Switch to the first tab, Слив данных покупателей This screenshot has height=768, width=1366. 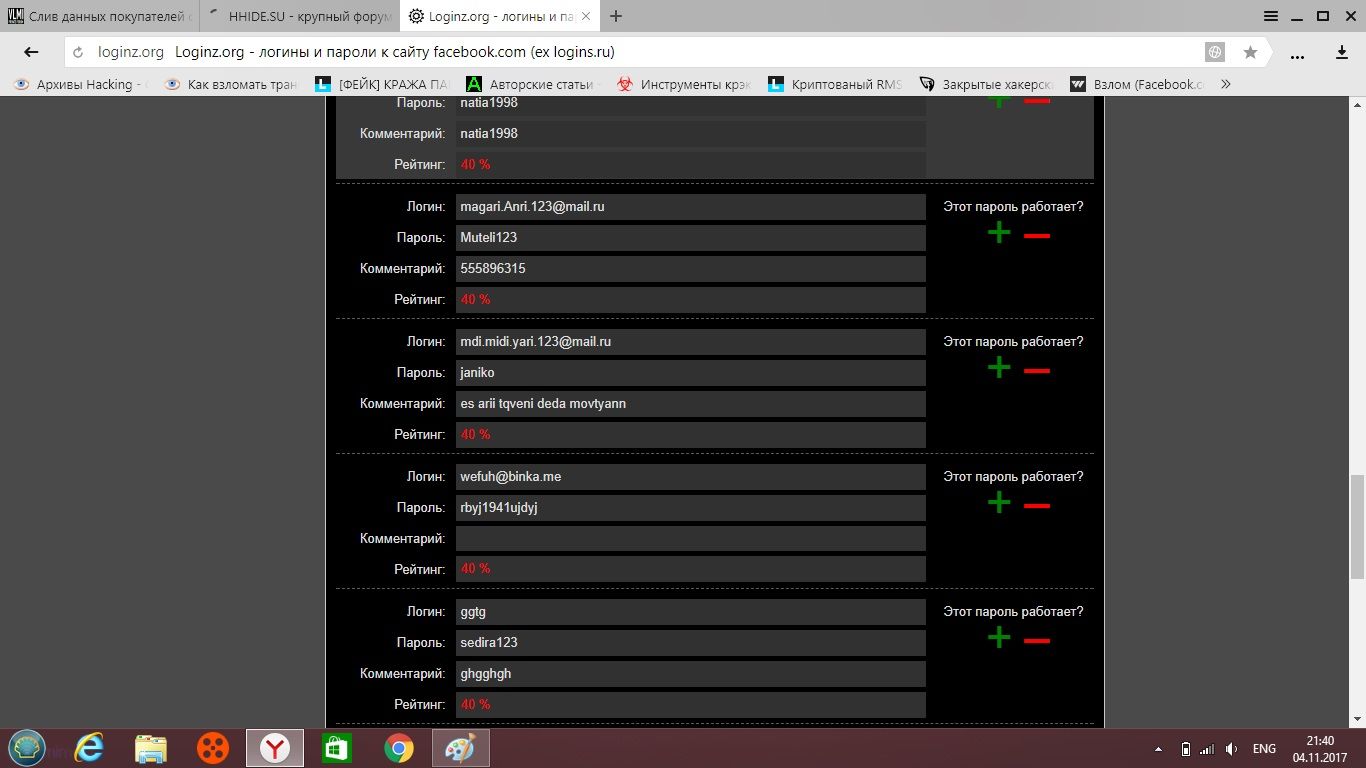100,16
